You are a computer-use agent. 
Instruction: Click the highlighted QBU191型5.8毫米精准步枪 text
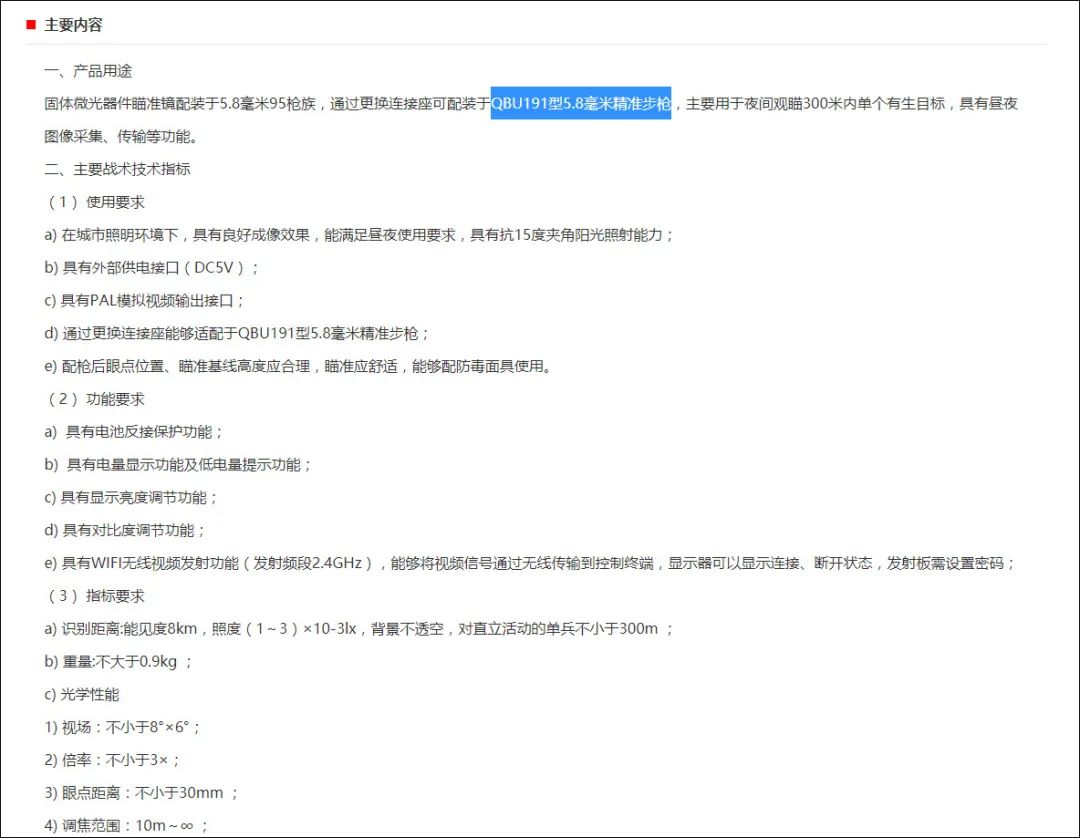[581, 103]
